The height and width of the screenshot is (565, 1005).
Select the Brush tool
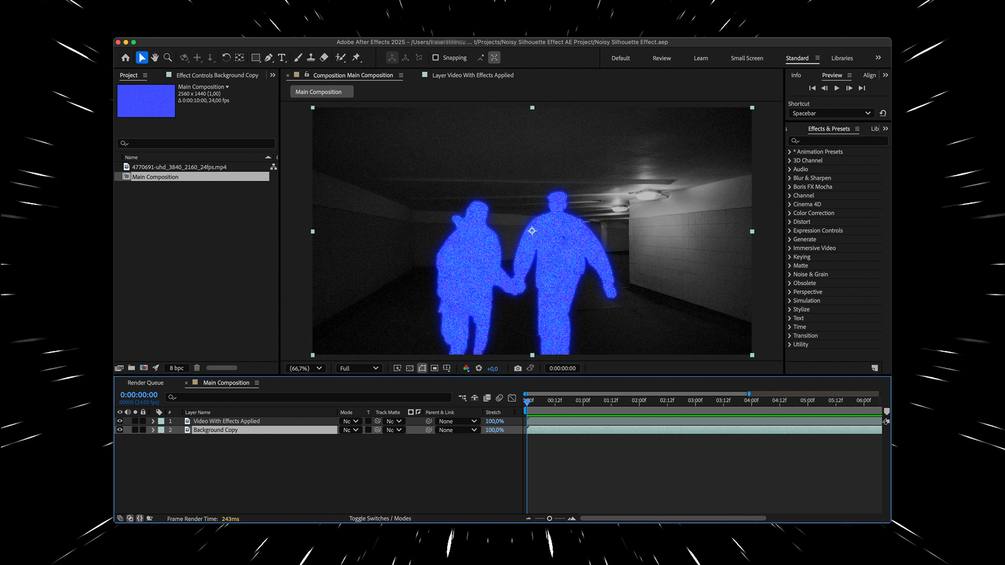tap(298, 58)
